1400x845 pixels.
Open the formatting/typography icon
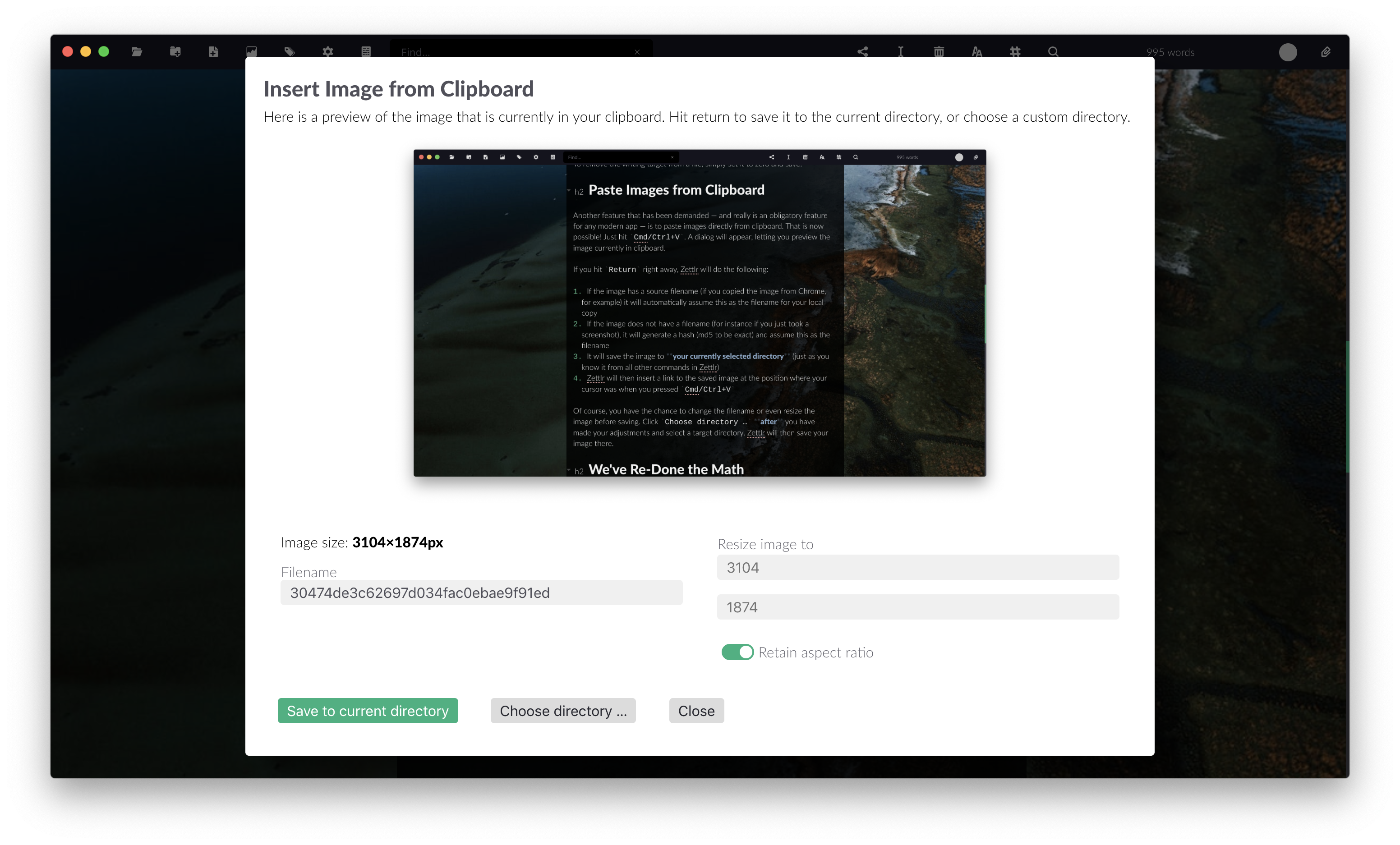(x=977, y=51)
